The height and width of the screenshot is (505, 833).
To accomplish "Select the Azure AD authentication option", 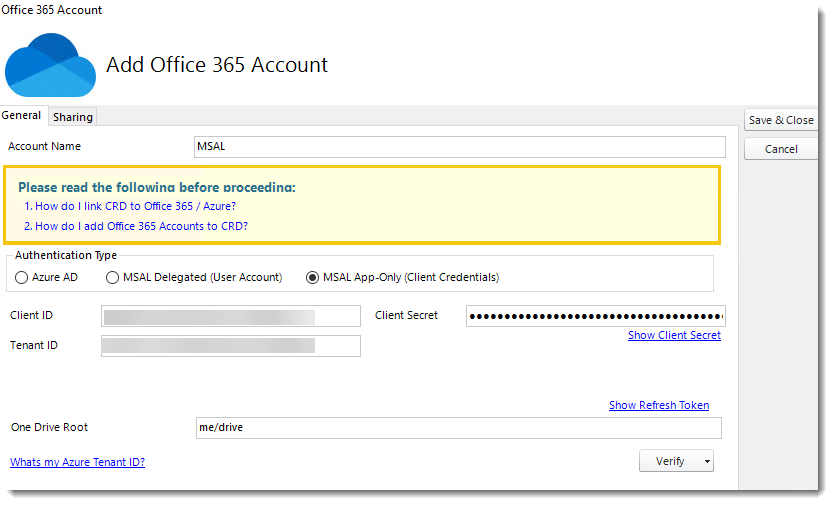I will [x=22, y=277].
